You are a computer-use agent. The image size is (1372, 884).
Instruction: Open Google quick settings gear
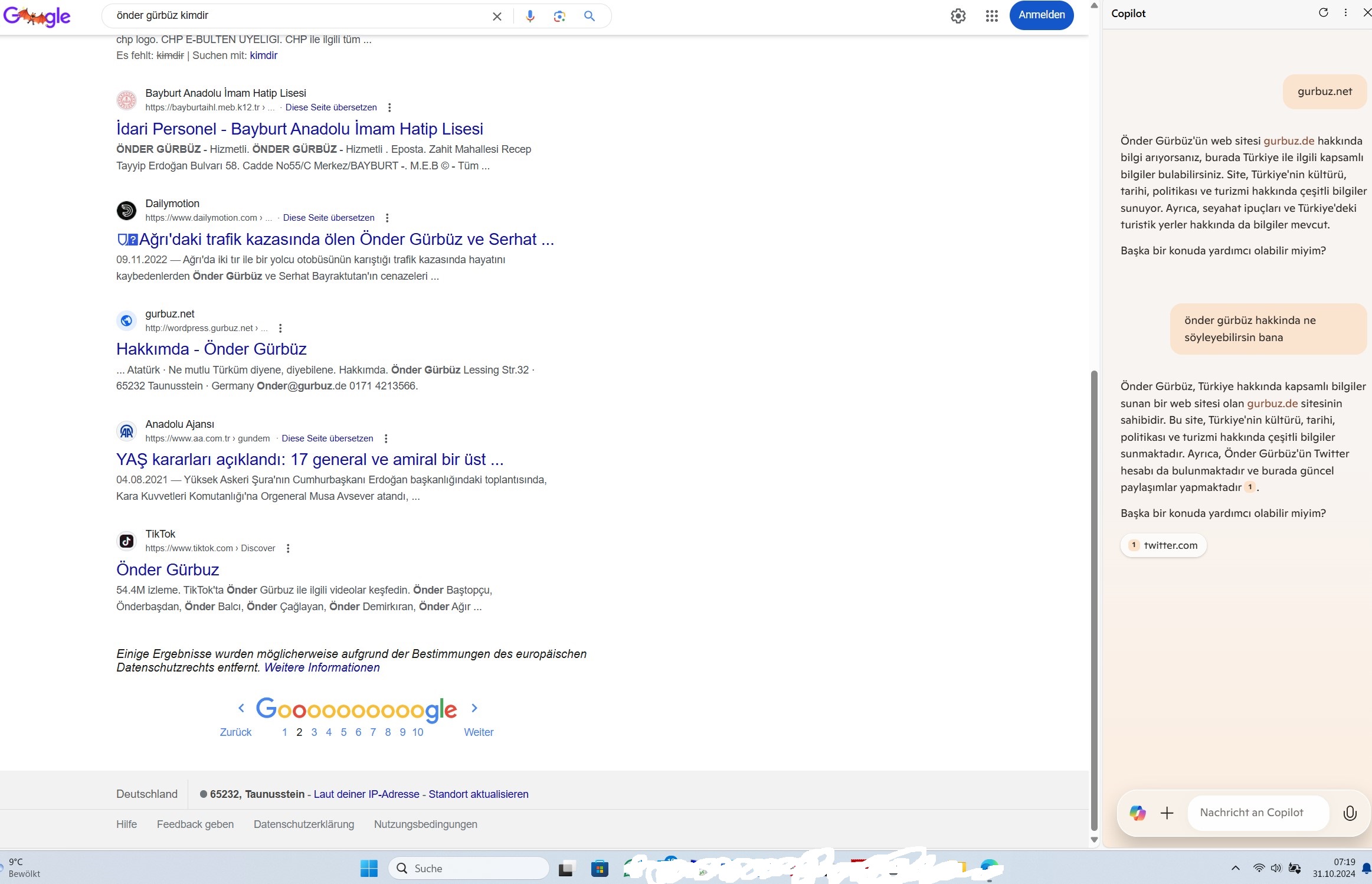[x=958, y=16]
